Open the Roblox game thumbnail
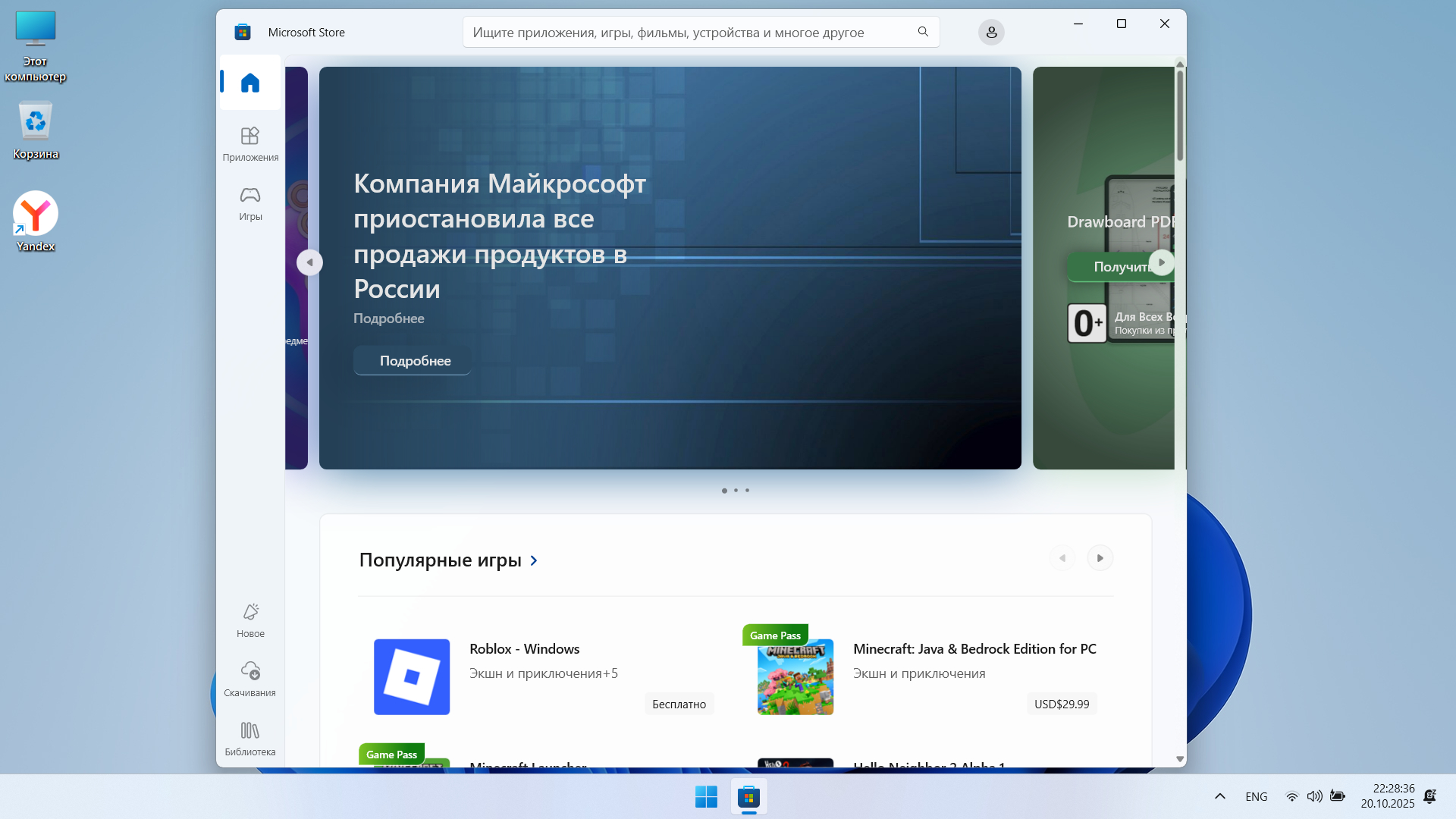The image size is (1456, 819). pos(412,676)
